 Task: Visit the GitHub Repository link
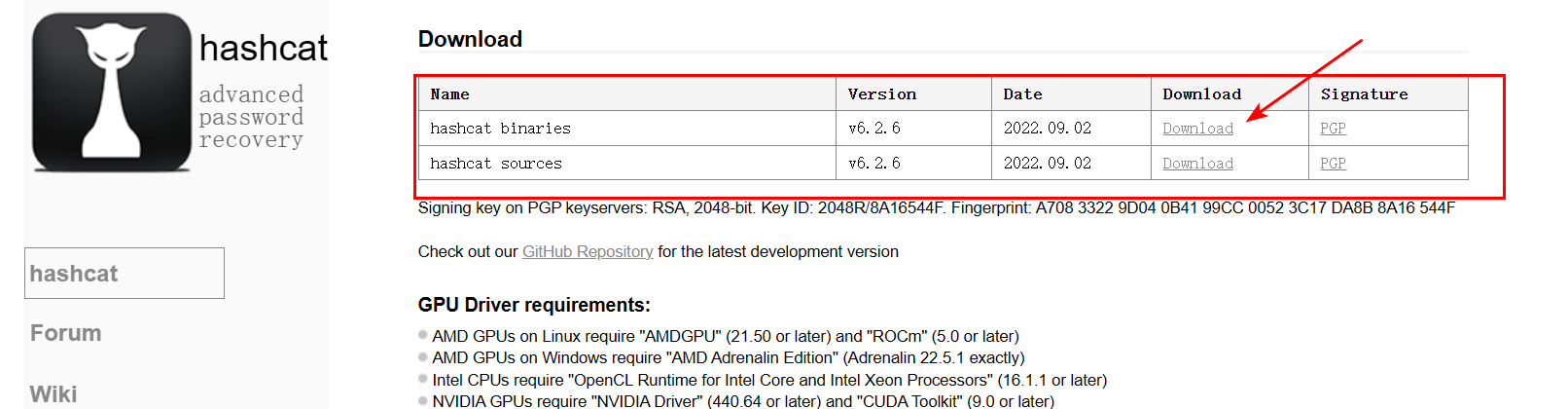(x=588, y=251)
